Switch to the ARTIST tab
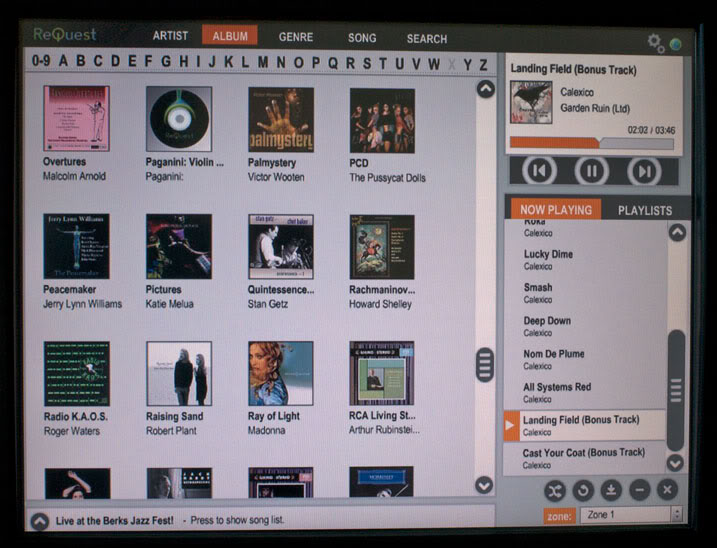This screenshot has width=717, height=548. pos(170,36)
